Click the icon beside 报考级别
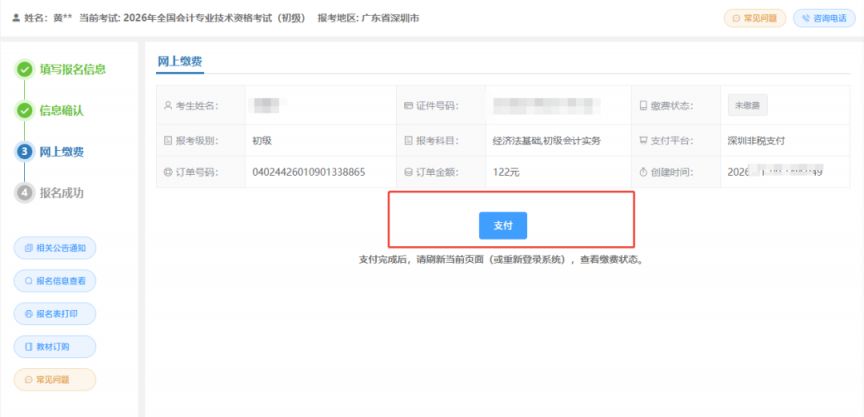This screenshot has width=864, height=417. coord(169,141)
